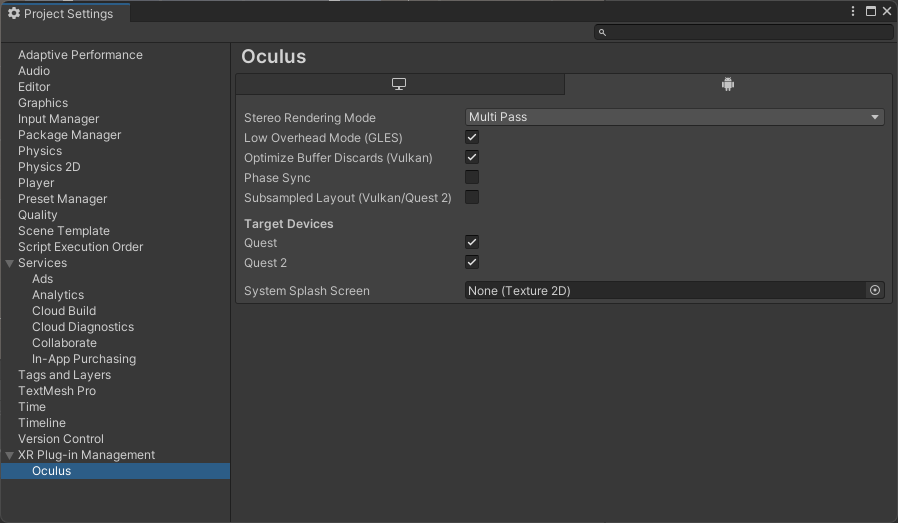
Task: Collapse the Services tree section
Action: (10, 264)
